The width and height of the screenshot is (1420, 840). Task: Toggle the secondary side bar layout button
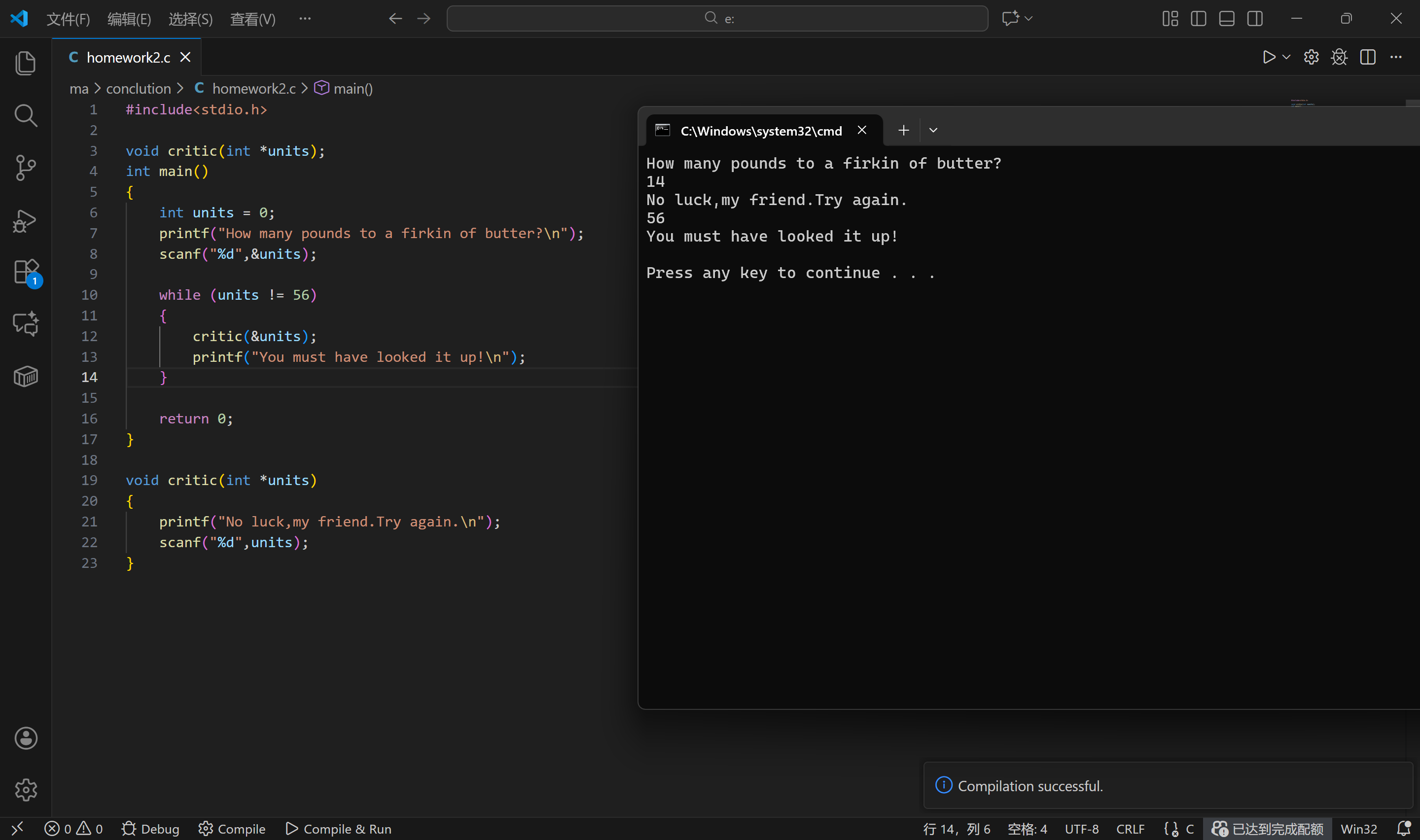click(x=1255, y=19)
